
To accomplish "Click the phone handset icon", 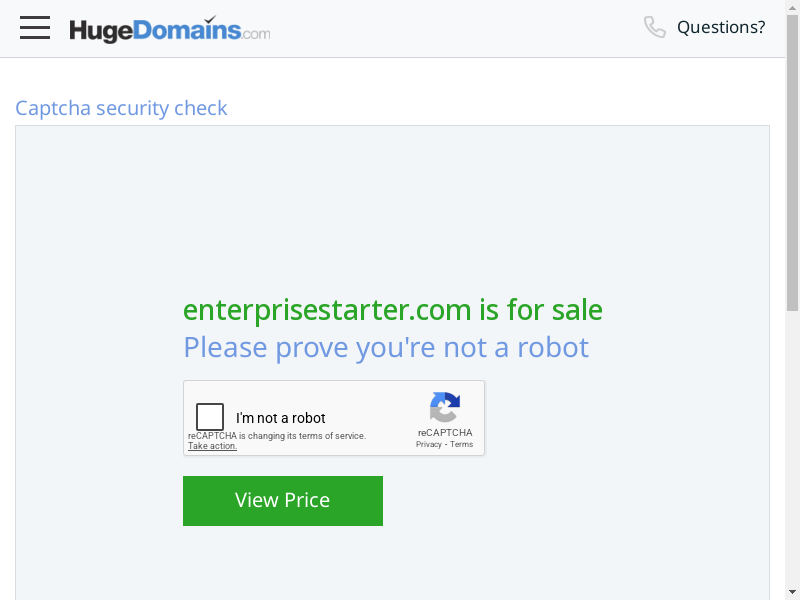I will click(655, 27).
